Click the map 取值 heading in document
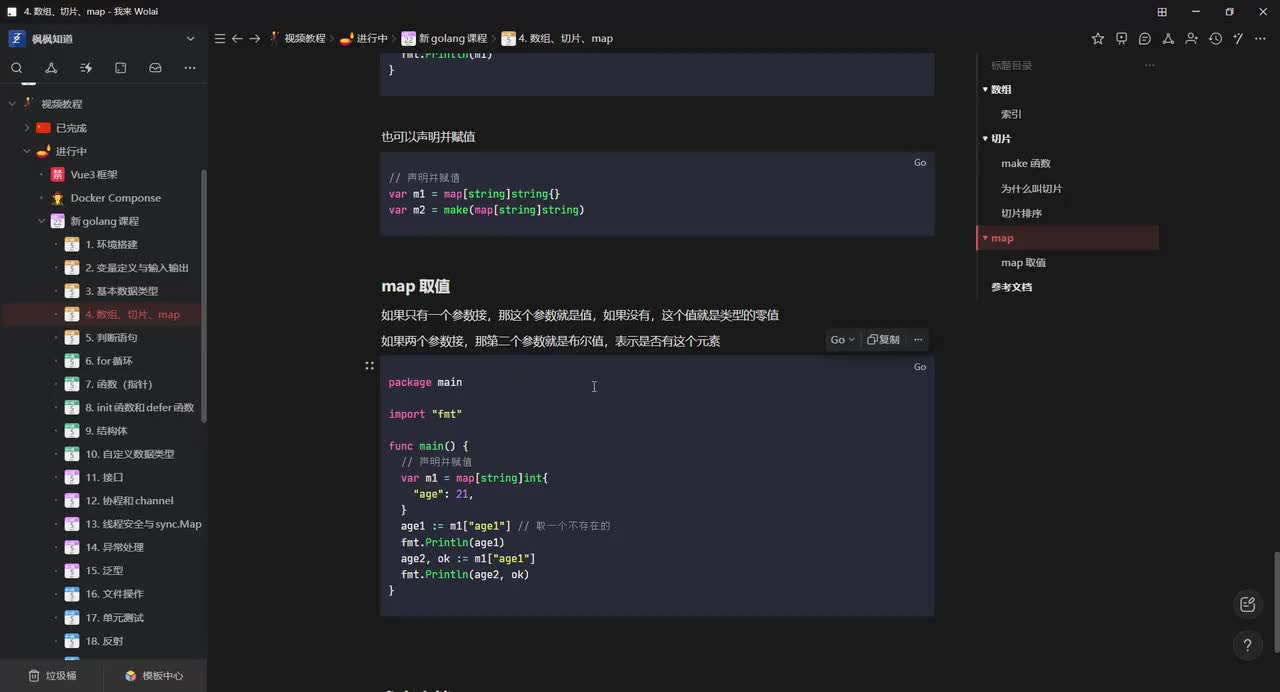 [415, 287]
